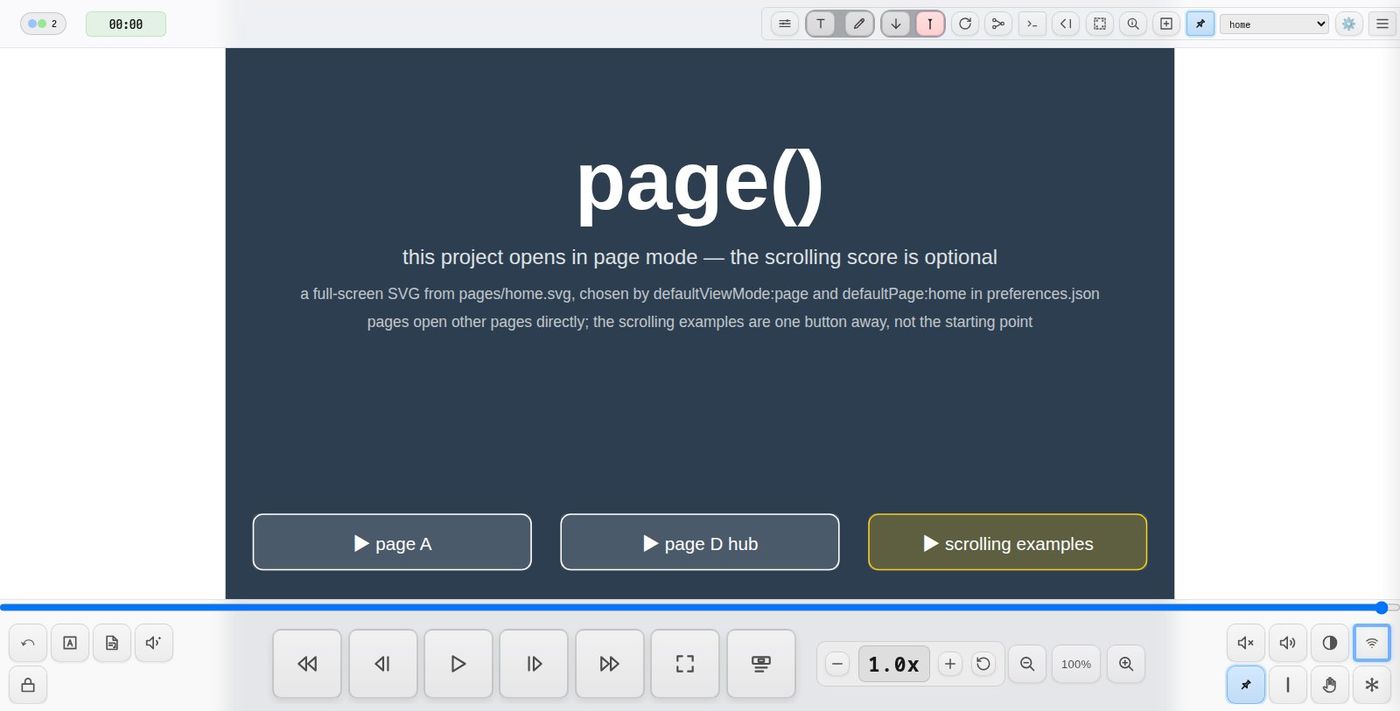Click the rewind double-arrow button
This screenshot has width=1400, height=711.
click(x=307, y=663)
